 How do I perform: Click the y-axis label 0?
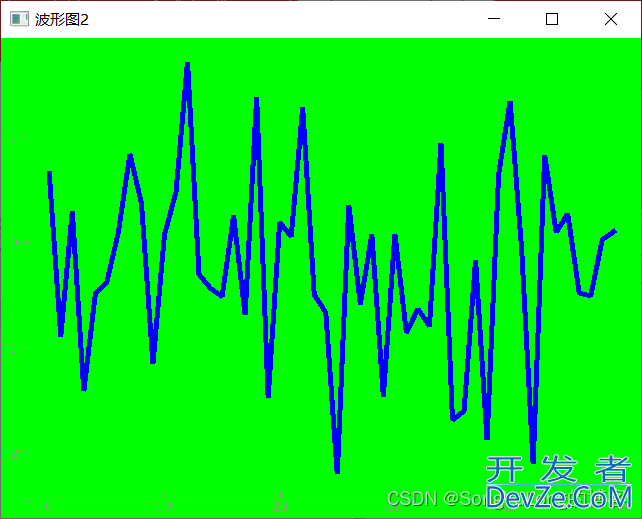click(x=14, y=243)
